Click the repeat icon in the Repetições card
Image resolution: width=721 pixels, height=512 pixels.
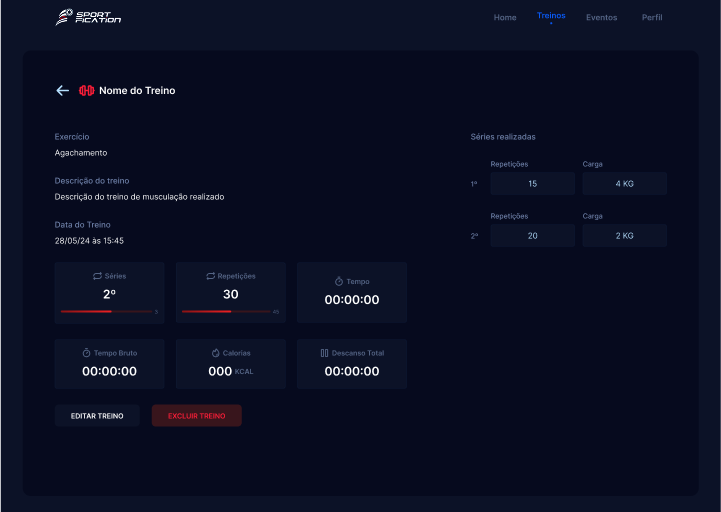(210, 276)
